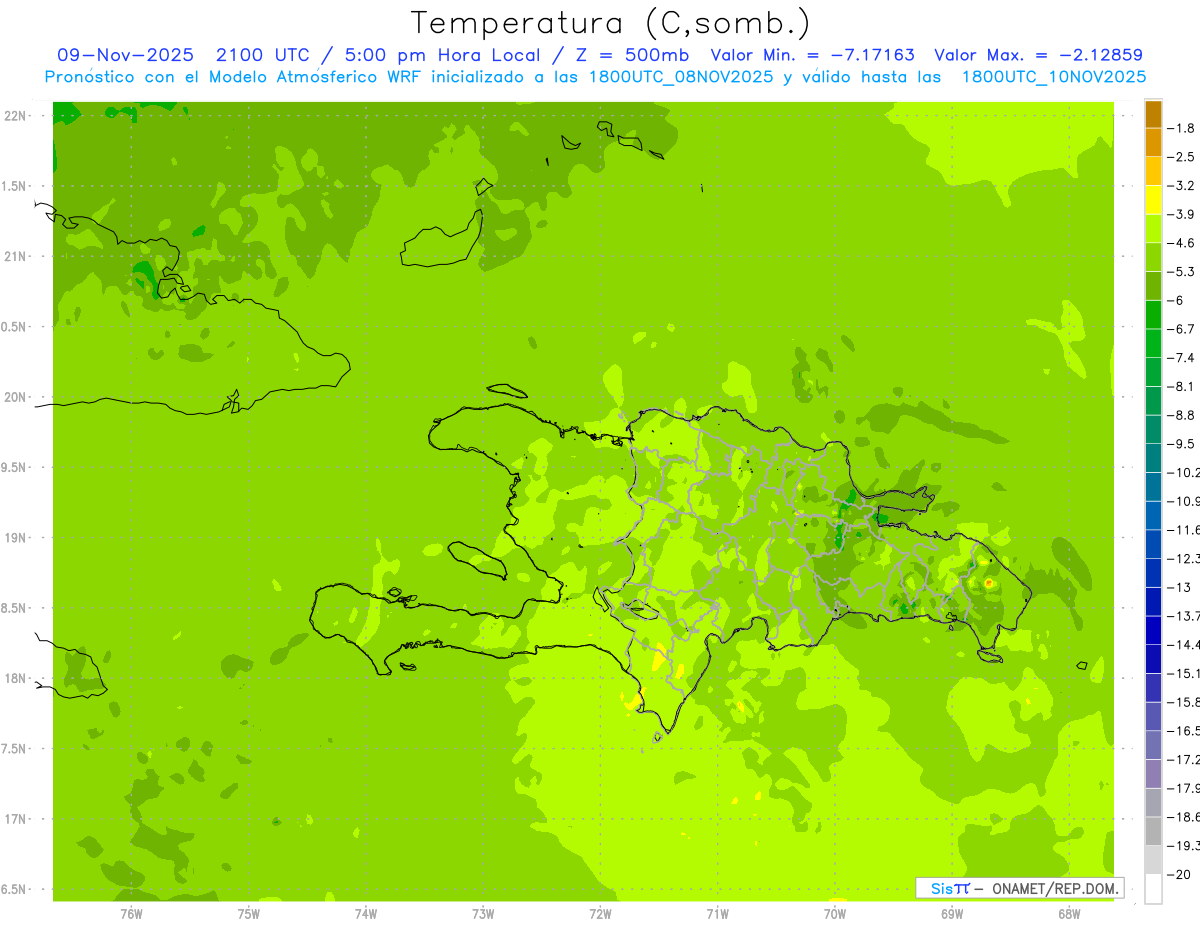Click the "1800UTC_10NOV2025" valid-until time

point(1054,76)
